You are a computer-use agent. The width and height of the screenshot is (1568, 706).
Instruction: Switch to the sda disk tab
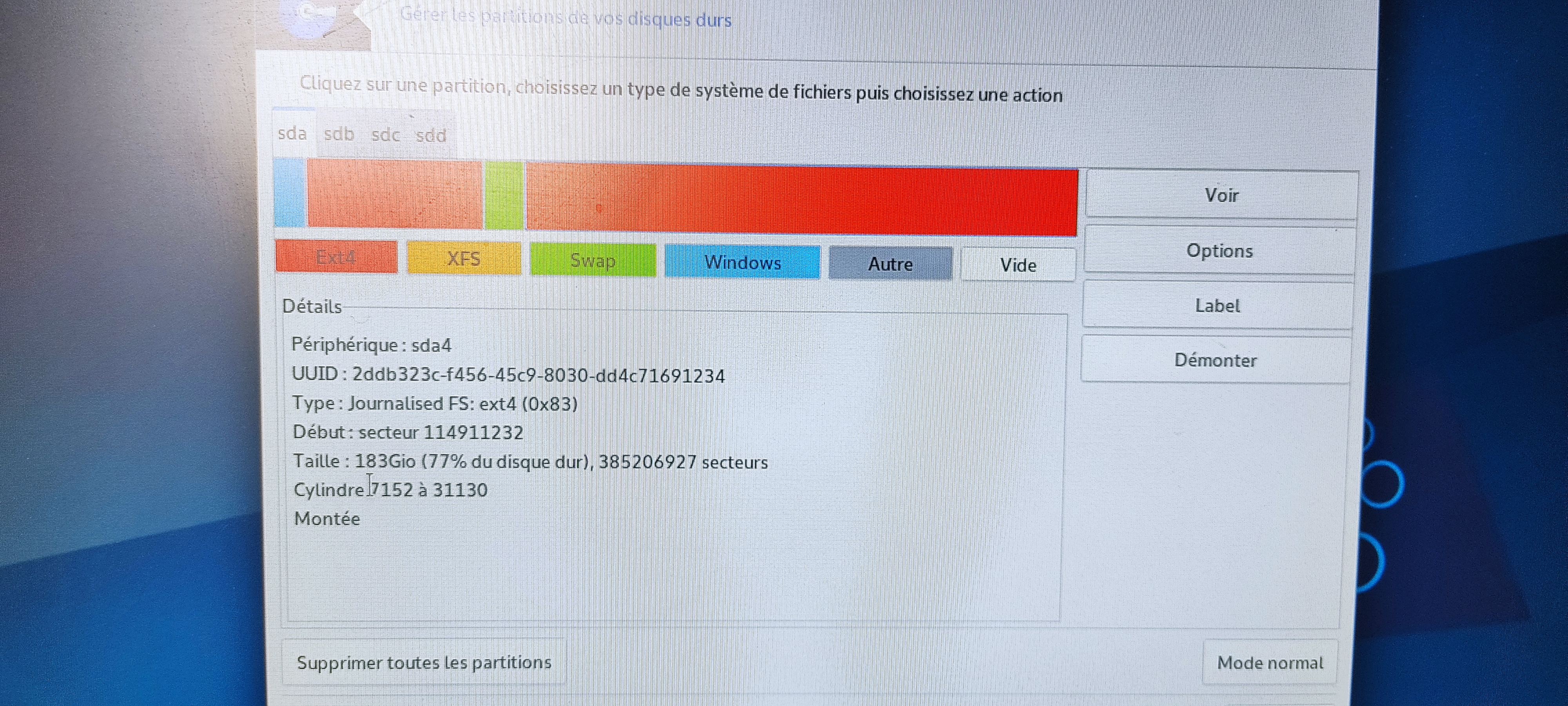pyautogui.click(x=293, y=133)
